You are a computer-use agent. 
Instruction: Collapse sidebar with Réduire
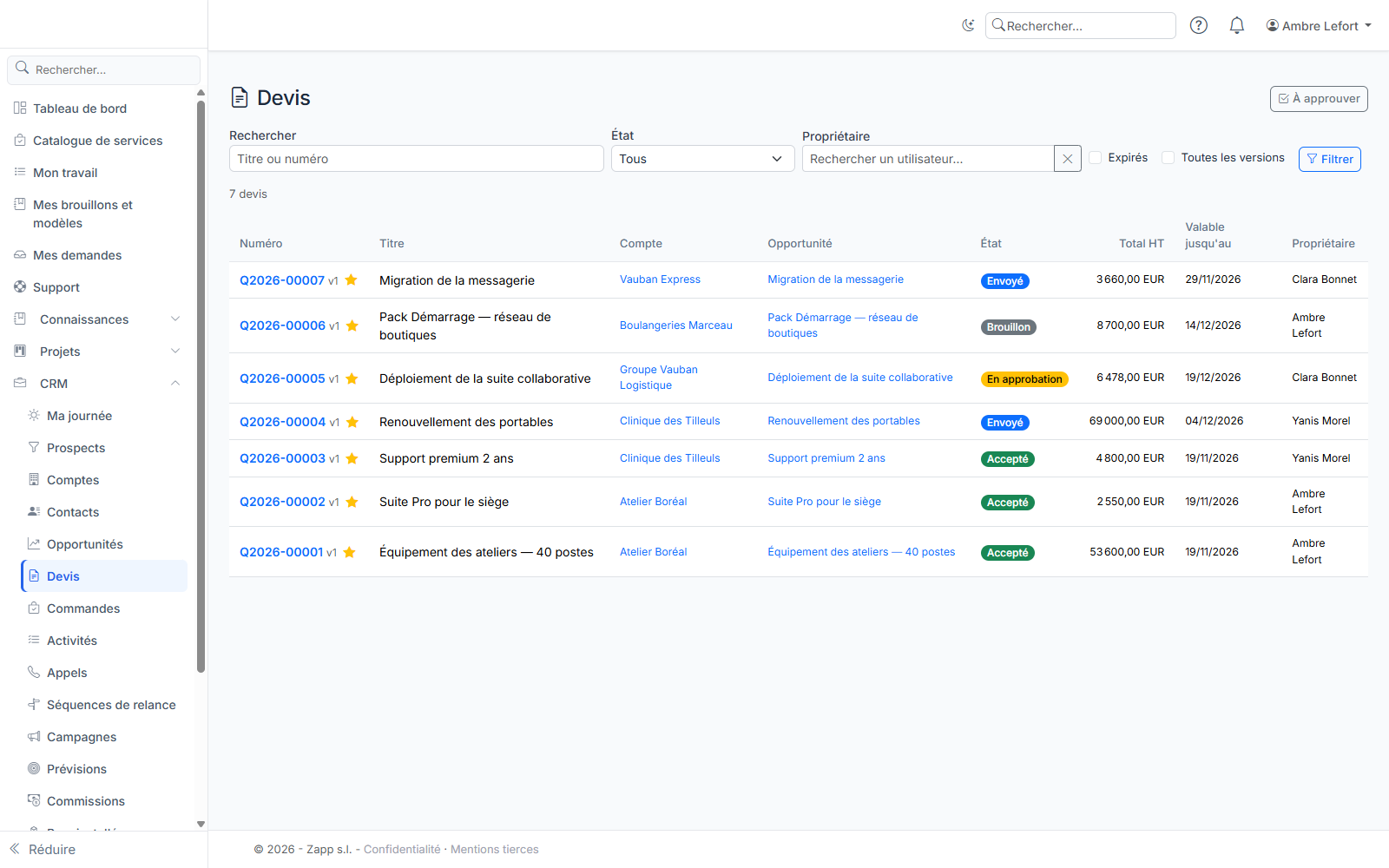tap(43, 849)
